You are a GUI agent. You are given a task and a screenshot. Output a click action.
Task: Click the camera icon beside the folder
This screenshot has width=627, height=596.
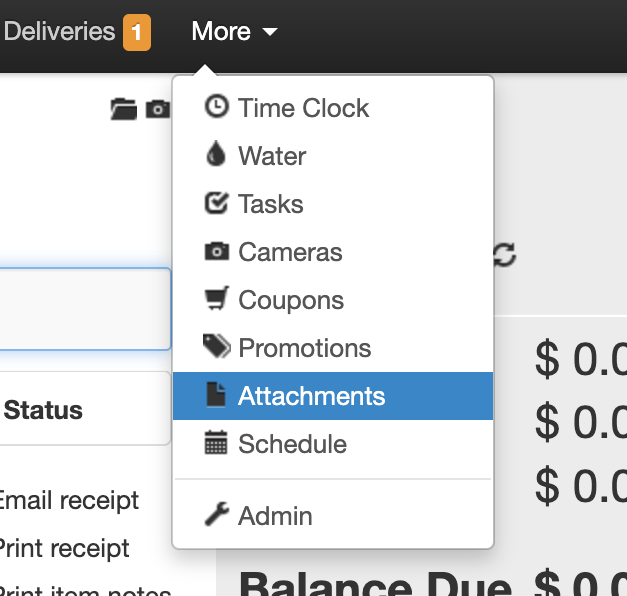point(158,108)
